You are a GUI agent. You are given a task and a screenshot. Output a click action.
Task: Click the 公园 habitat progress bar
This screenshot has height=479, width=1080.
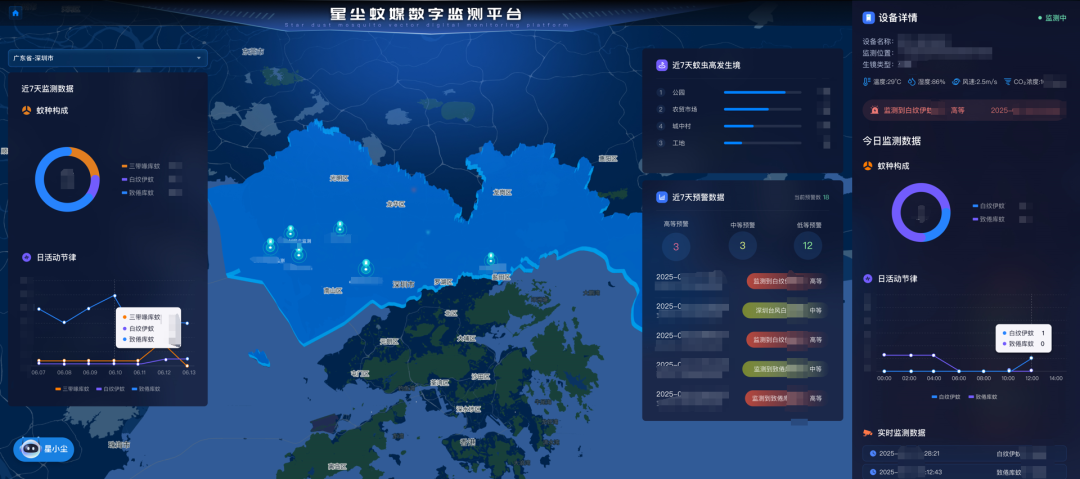762,92
